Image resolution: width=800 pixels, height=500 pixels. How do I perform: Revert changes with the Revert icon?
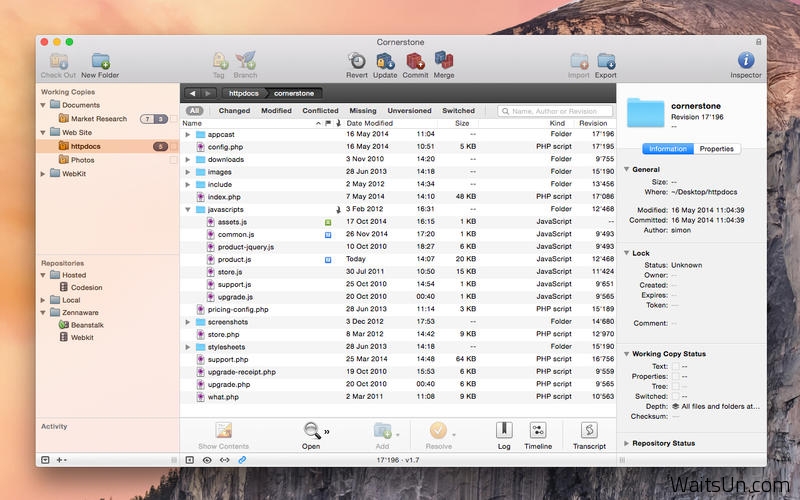(357, 61)
